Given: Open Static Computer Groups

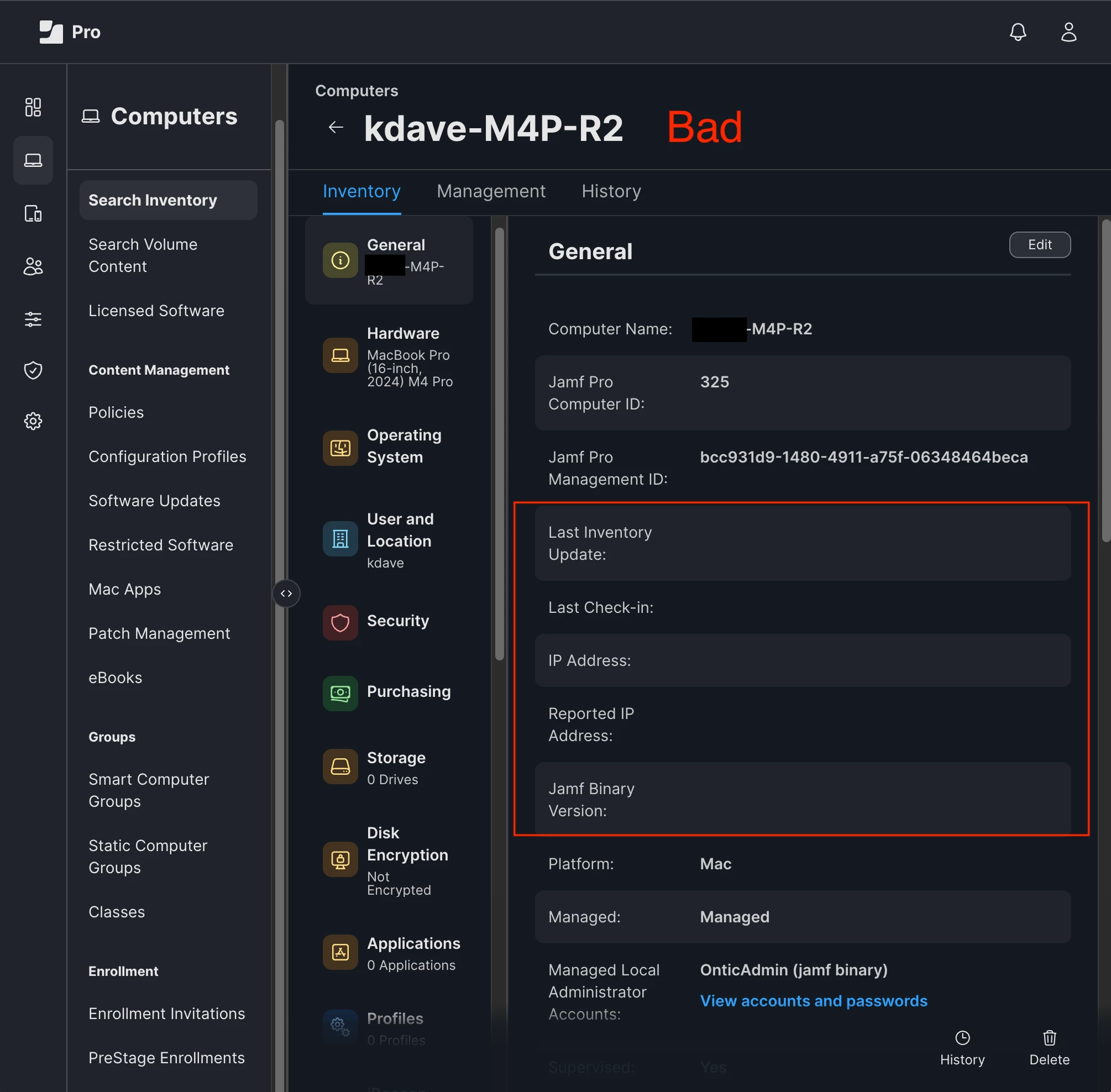Looking at the screenshot, I should tap(148, 856).
